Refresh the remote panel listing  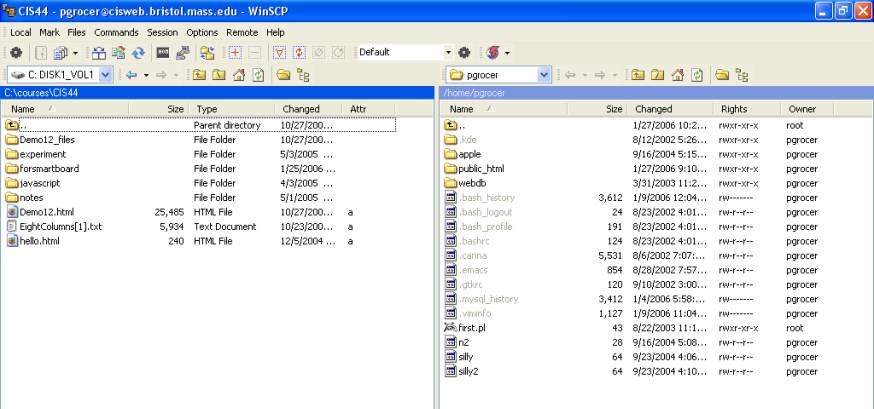[696, 75]
